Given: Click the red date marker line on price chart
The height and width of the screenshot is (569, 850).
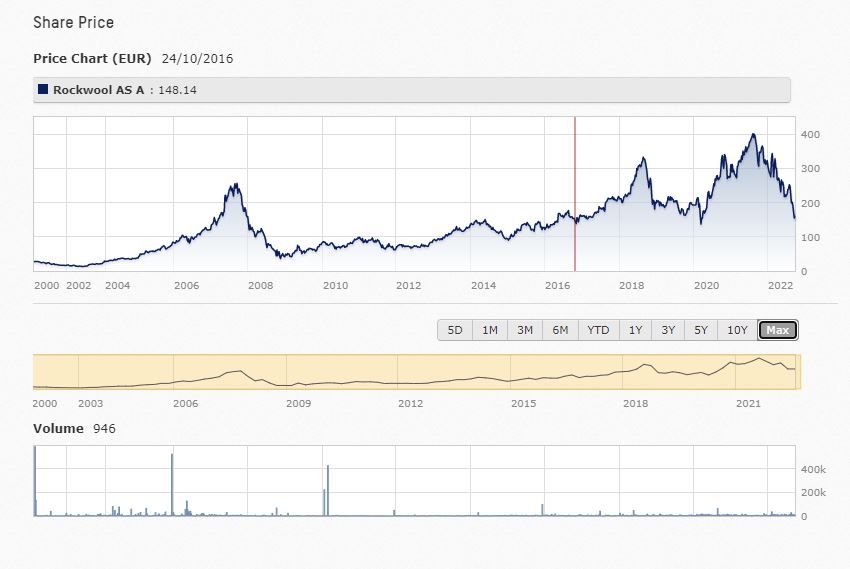Looking at the screenshot, I should [575, 194].
